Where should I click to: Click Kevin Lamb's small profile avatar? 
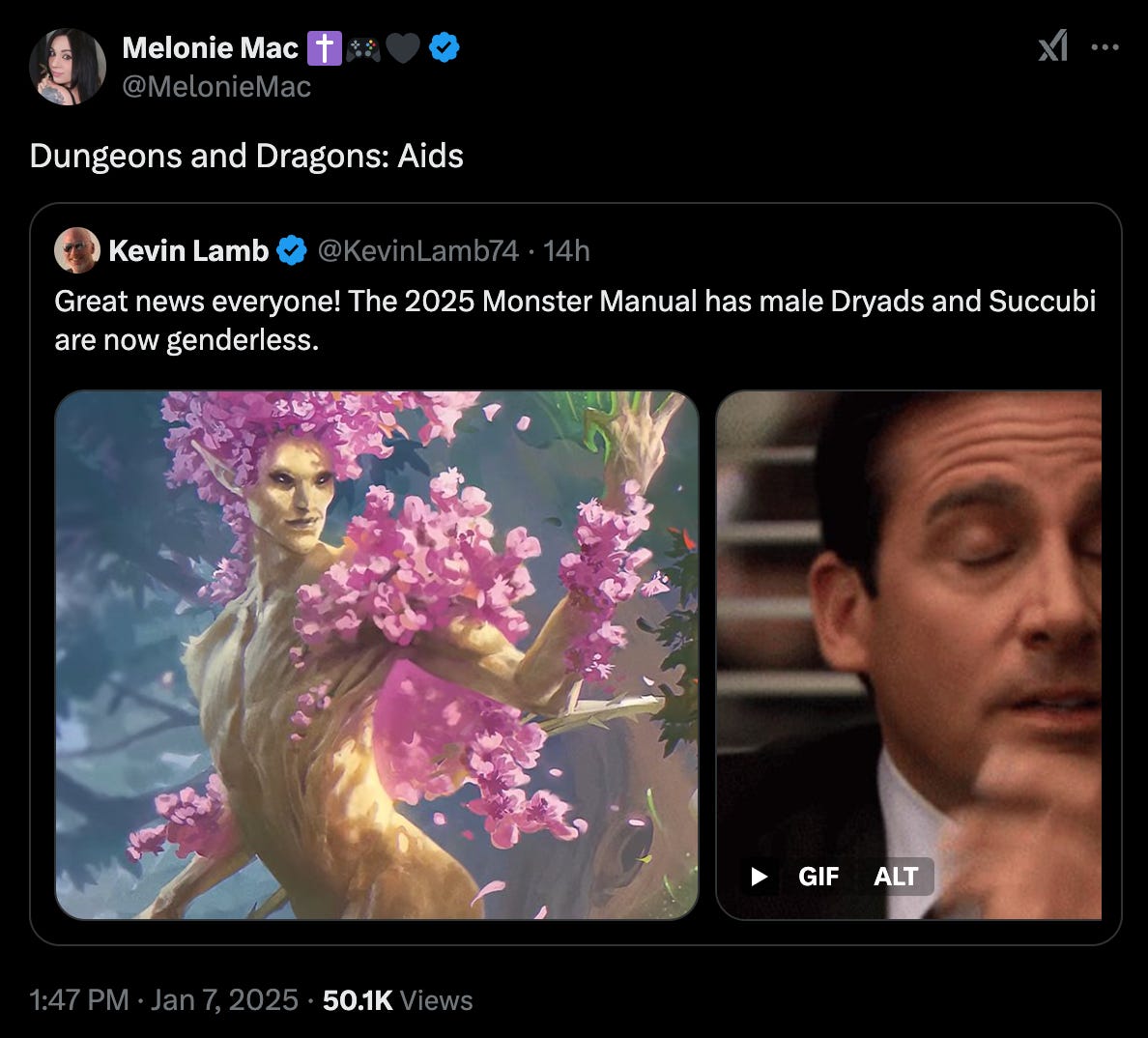click(x=77, y=251)
